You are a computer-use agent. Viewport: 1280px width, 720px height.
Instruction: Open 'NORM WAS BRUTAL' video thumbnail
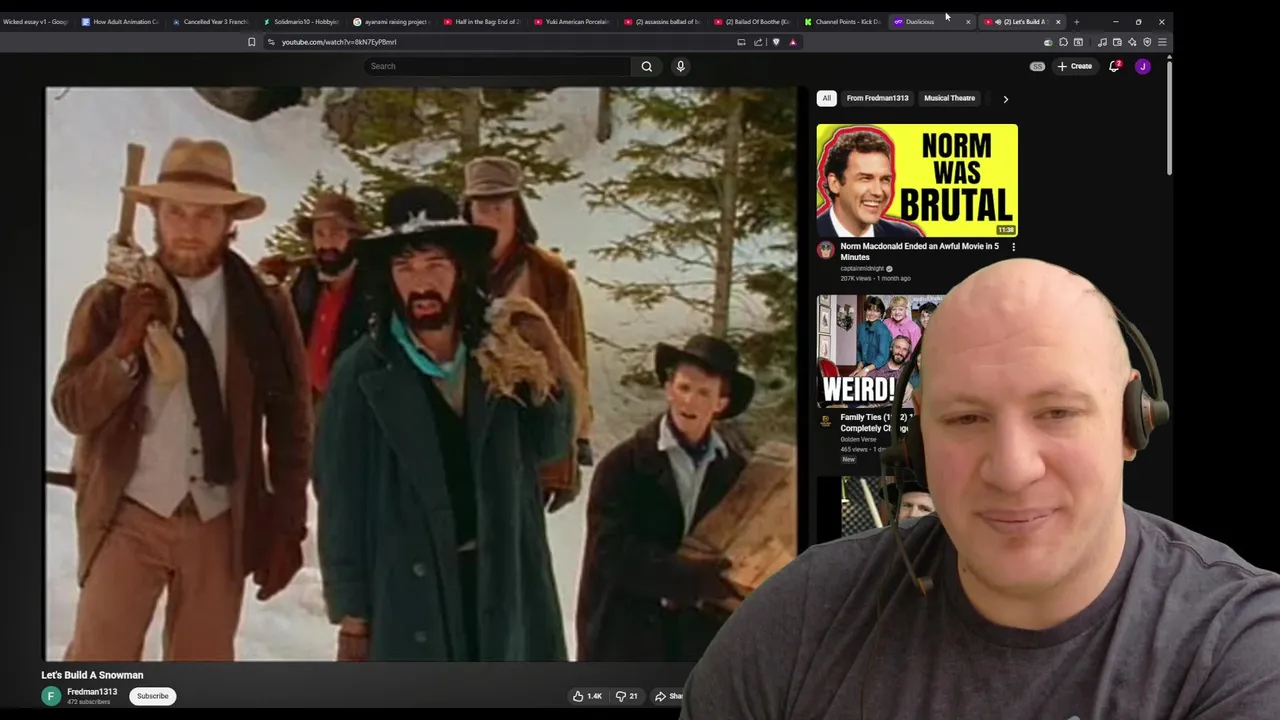pyautogui.click(x=917, y=180)
